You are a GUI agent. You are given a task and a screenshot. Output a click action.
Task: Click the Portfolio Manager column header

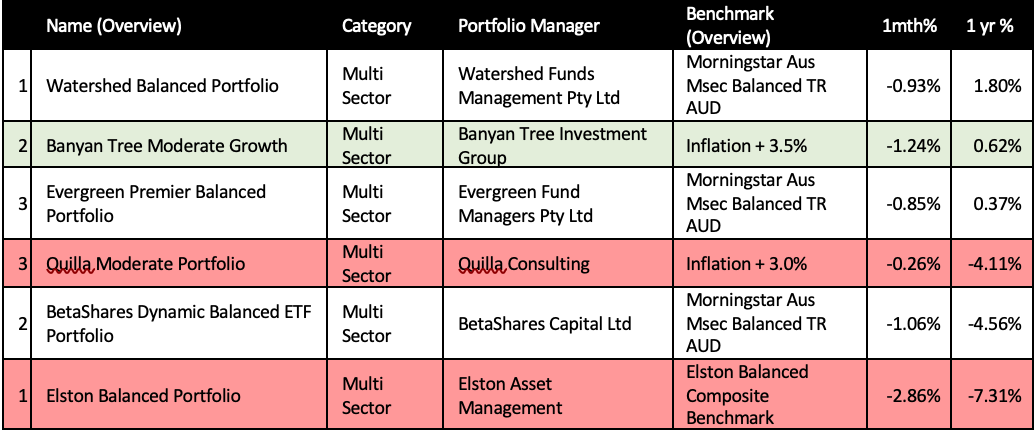tap(528, 27)
